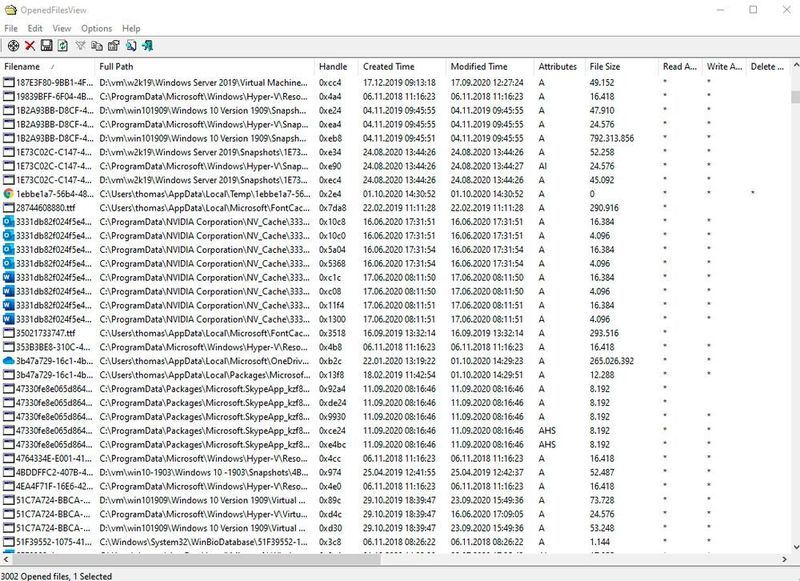The image size is (800, 581).
Task: Sort by the Filename column header
Action: click(47, 66)
